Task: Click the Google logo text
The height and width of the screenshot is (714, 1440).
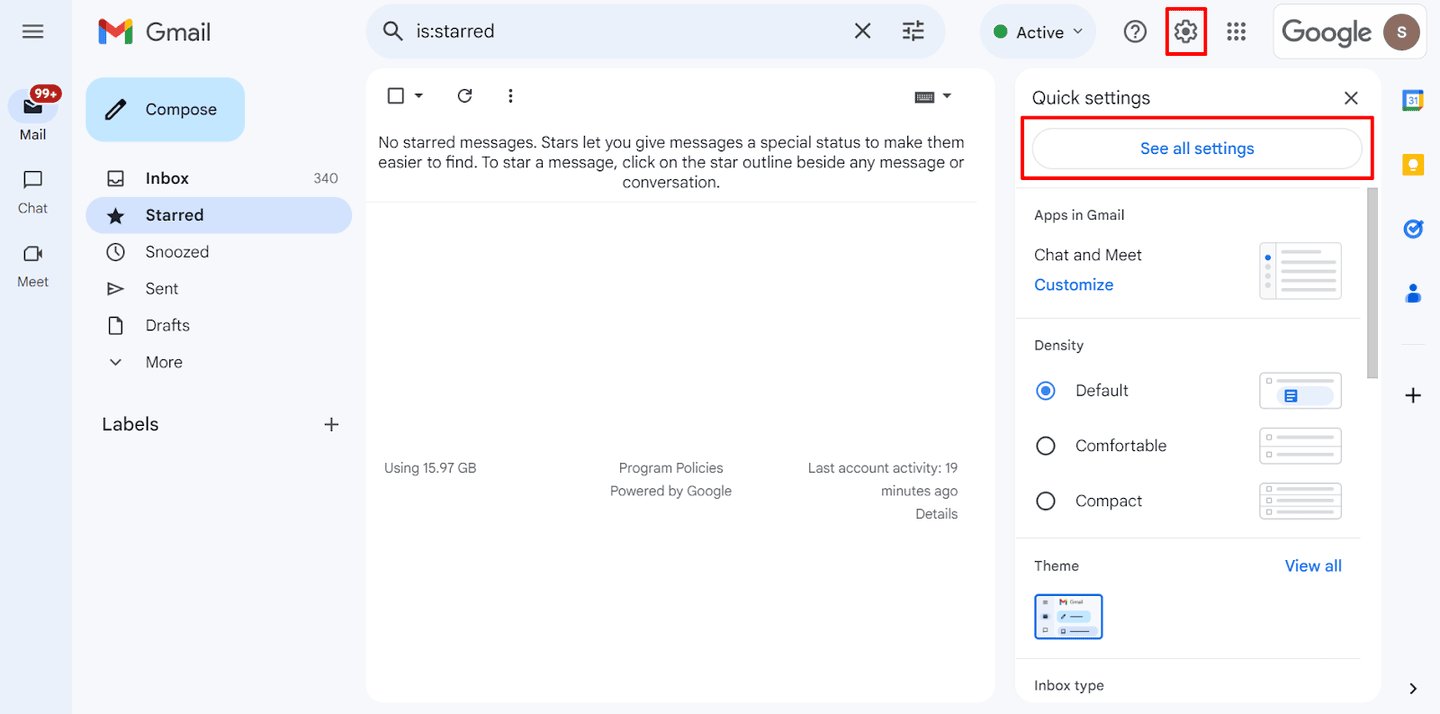Action: tap(1326, 32)
